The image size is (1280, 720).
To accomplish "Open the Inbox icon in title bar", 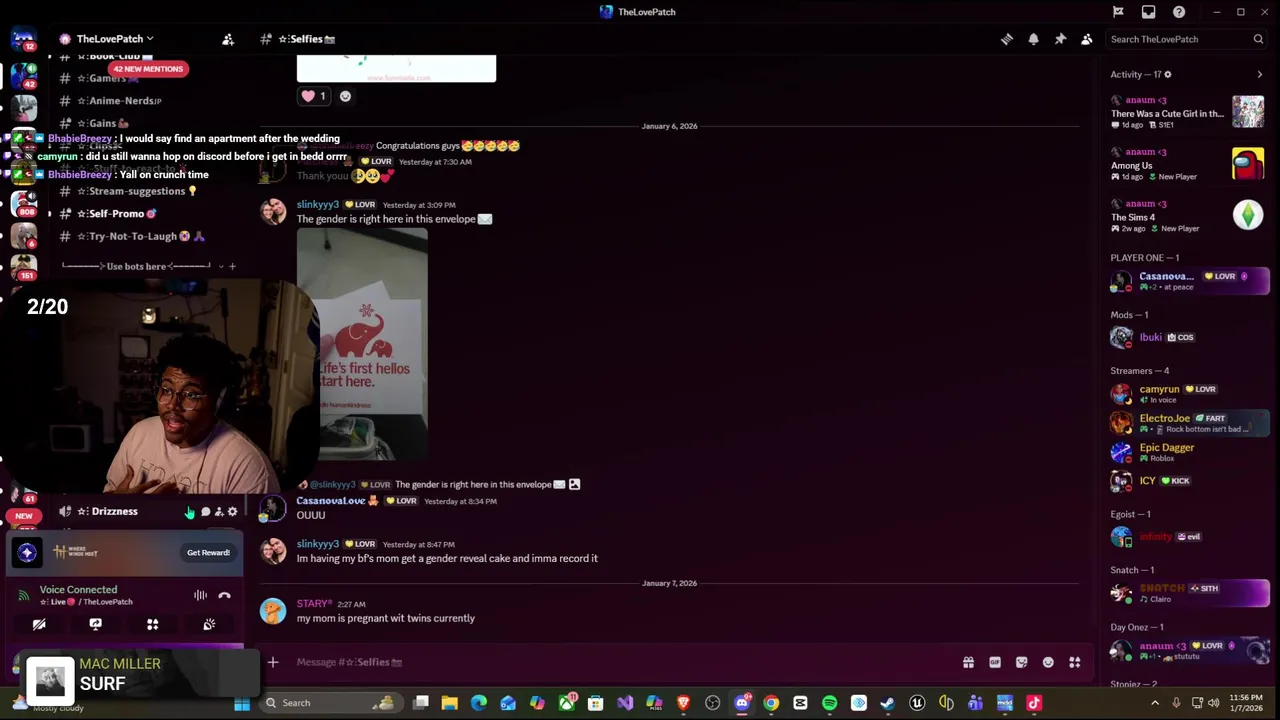I will click(x=1148, y=12).
